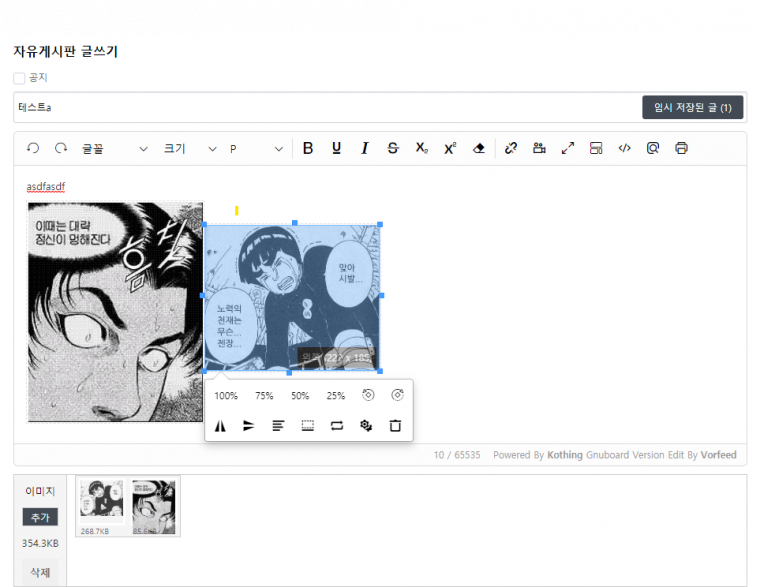Toggle the 공지 checkbox
Image resolution: width=760 pixels, height=587 pixels.
[19, 77]
